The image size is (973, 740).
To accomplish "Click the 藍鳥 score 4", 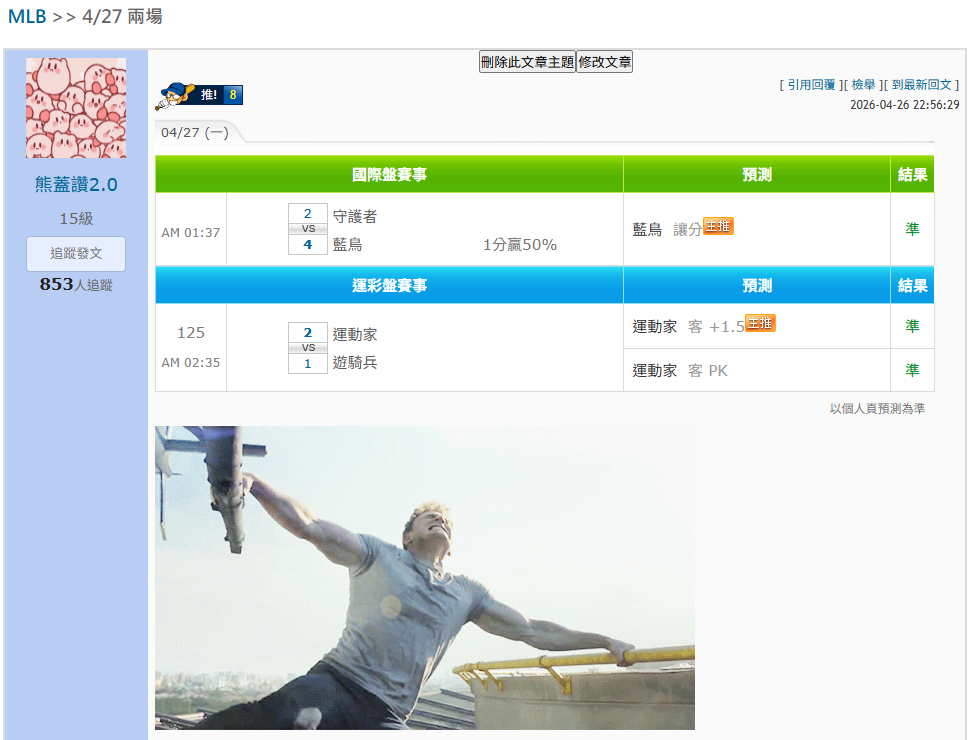I will click(308, 244).
